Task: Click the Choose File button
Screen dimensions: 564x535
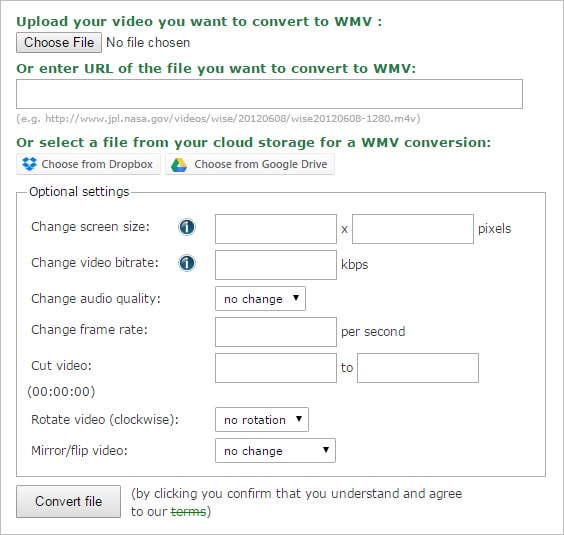Action: click(x=59, y=42)
